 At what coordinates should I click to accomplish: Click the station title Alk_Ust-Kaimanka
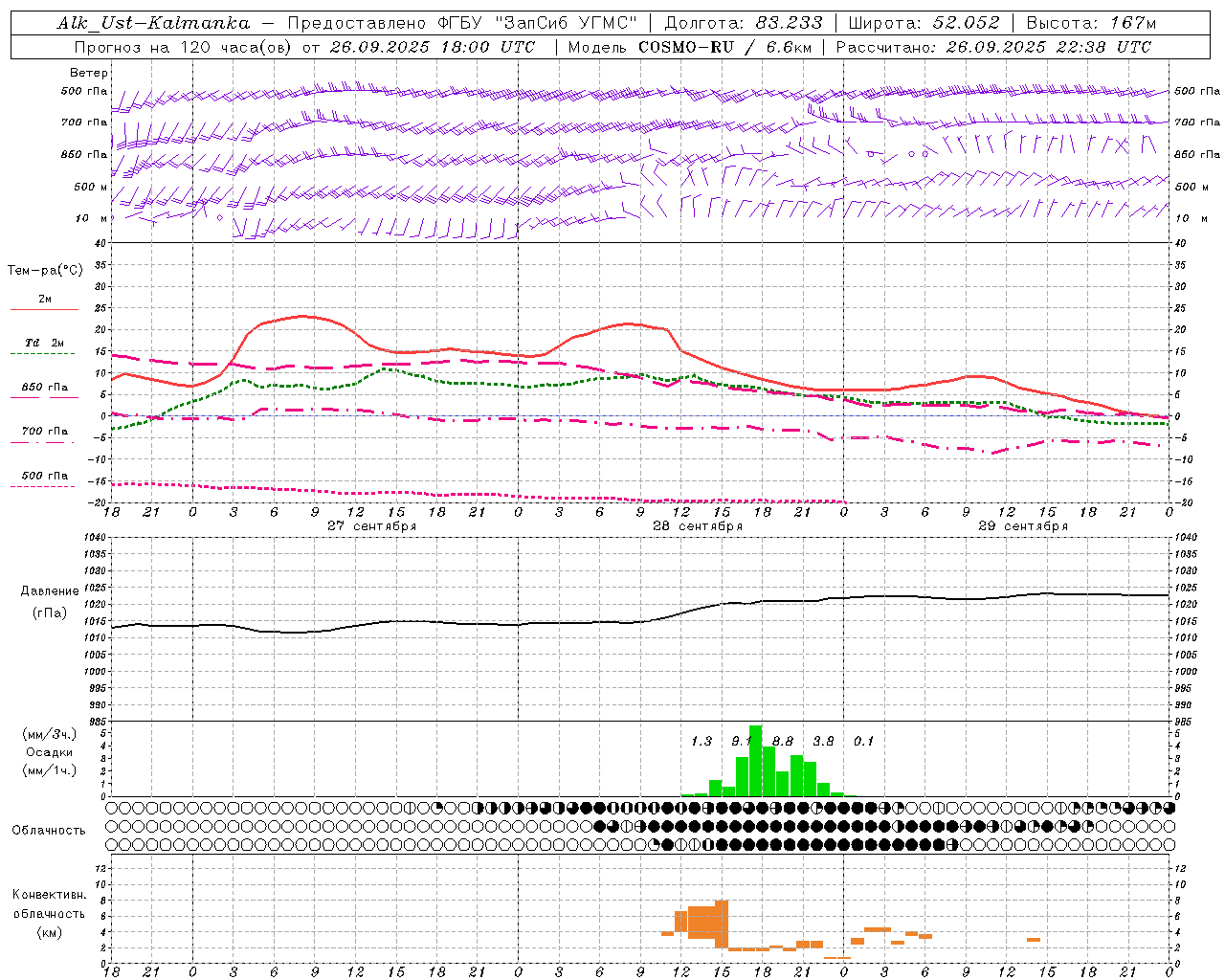click(x=153, y=23)
